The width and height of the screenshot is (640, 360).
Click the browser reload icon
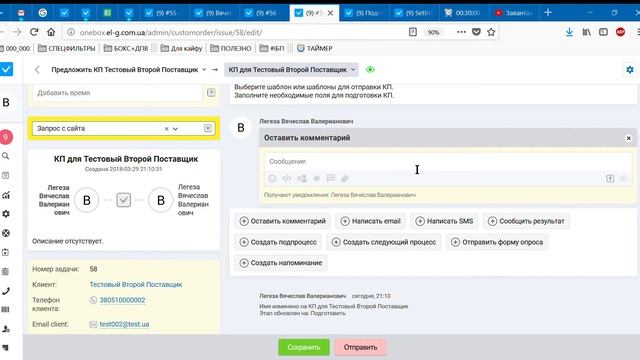34,32
